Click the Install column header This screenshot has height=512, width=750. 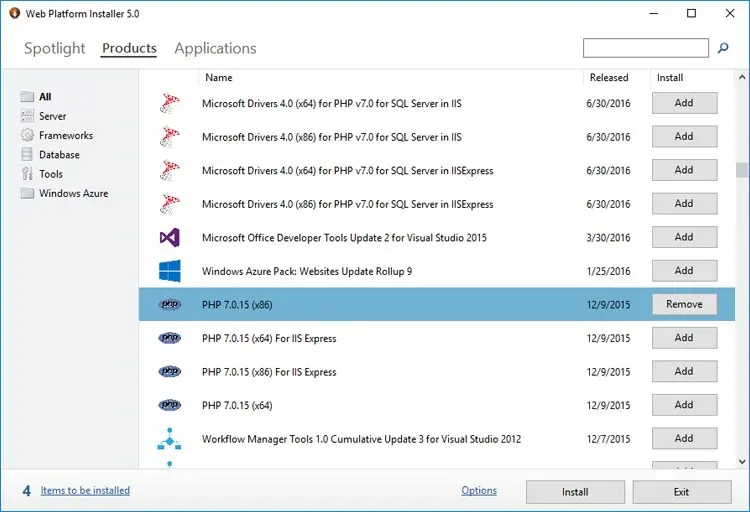(670, 78)
